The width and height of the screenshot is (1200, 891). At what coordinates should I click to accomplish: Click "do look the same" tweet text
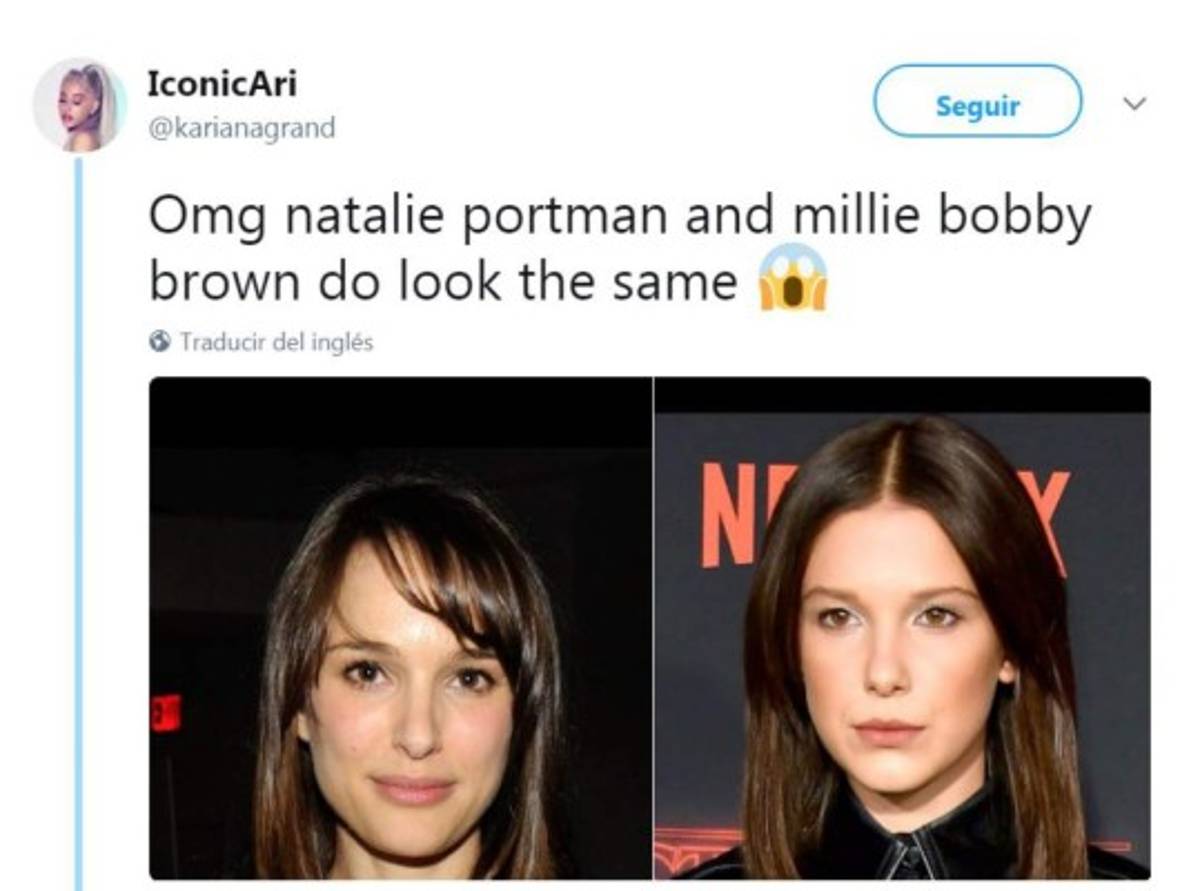[527, 282]
